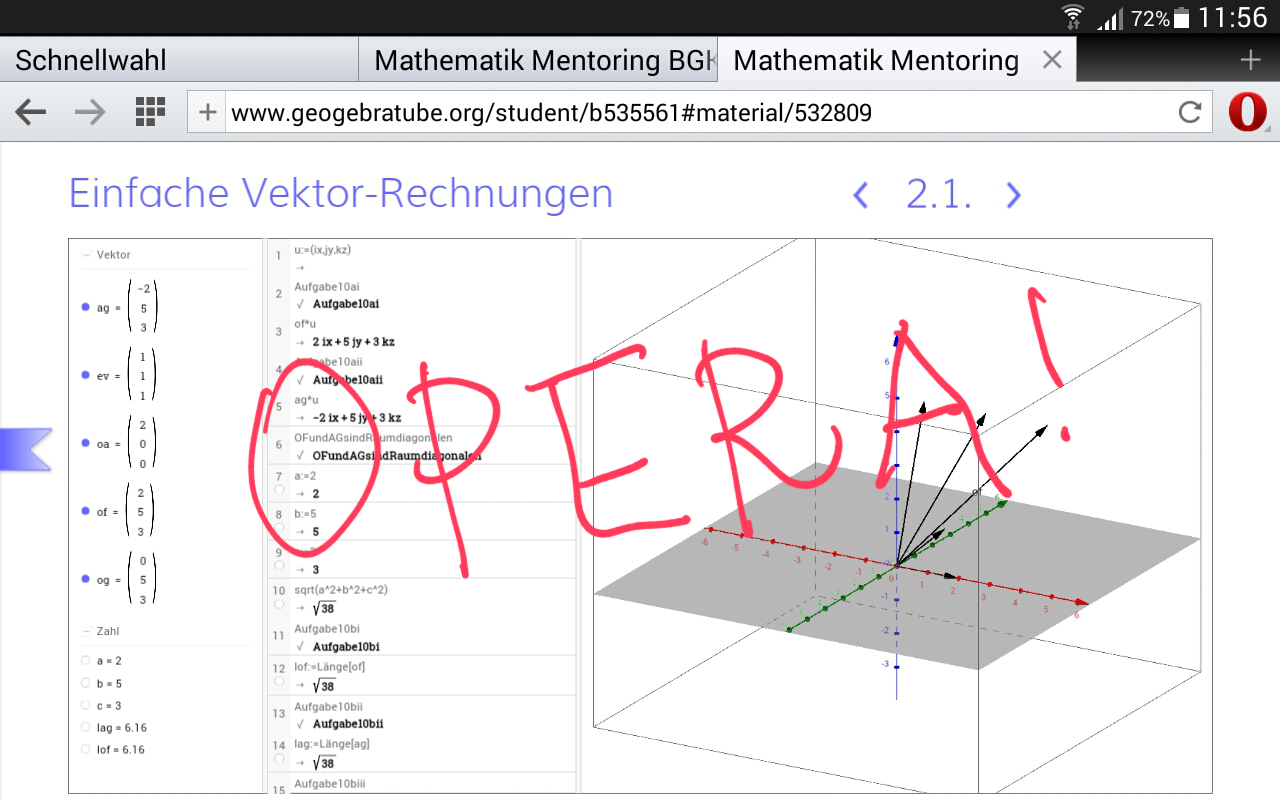Tap the chapter number 2.1.

938,194
